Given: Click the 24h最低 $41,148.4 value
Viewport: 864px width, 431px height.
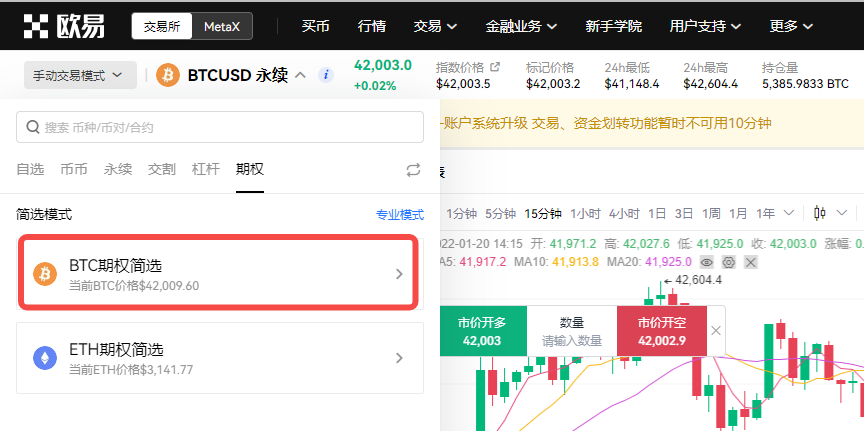Looking at the screenshot, I should pos(631,84).
